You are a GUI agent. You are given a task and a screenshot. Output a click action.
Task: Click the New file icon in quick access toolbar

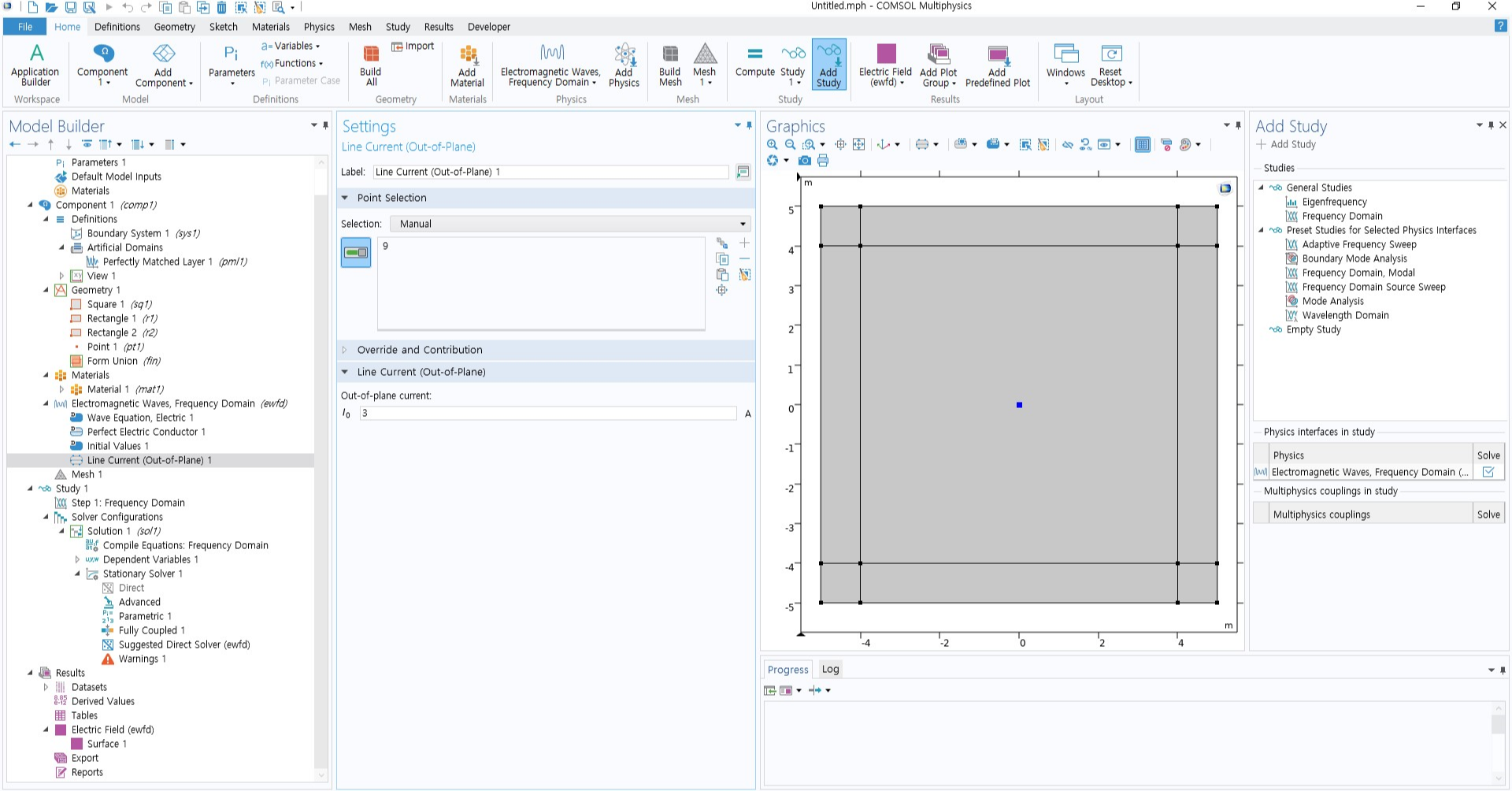(32, 7)
